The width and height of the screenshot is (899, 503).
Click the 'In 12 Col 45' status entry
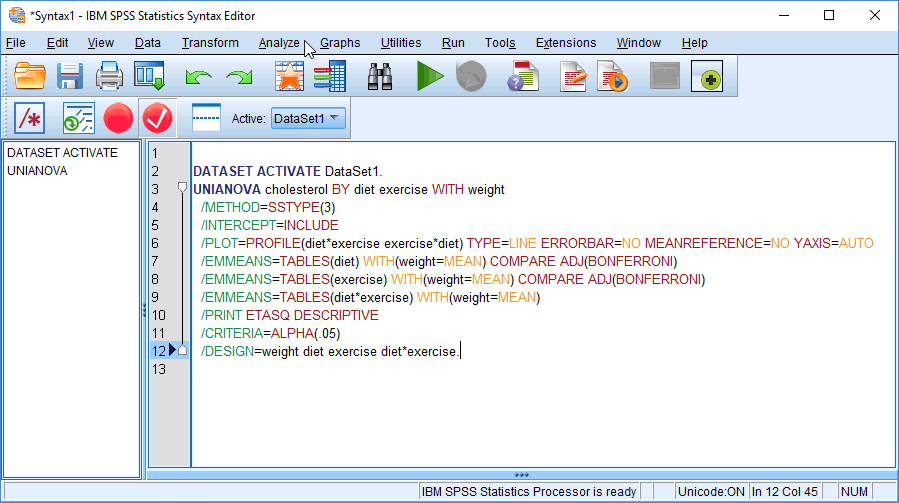point(784,492)
